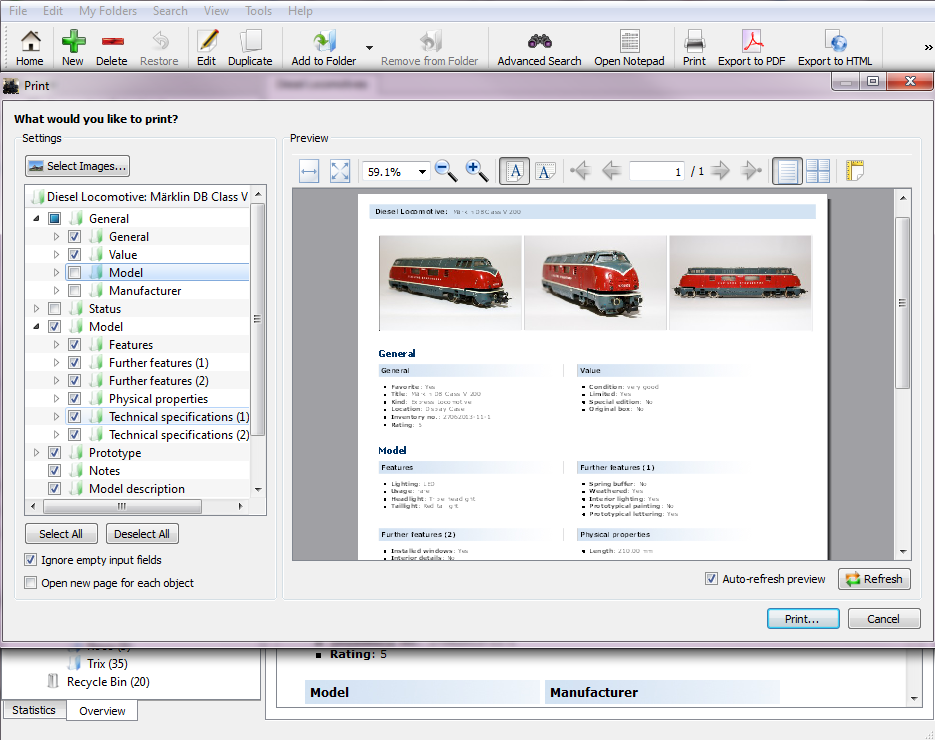Check the Manufacturer checkbox

tap(75, 290)
